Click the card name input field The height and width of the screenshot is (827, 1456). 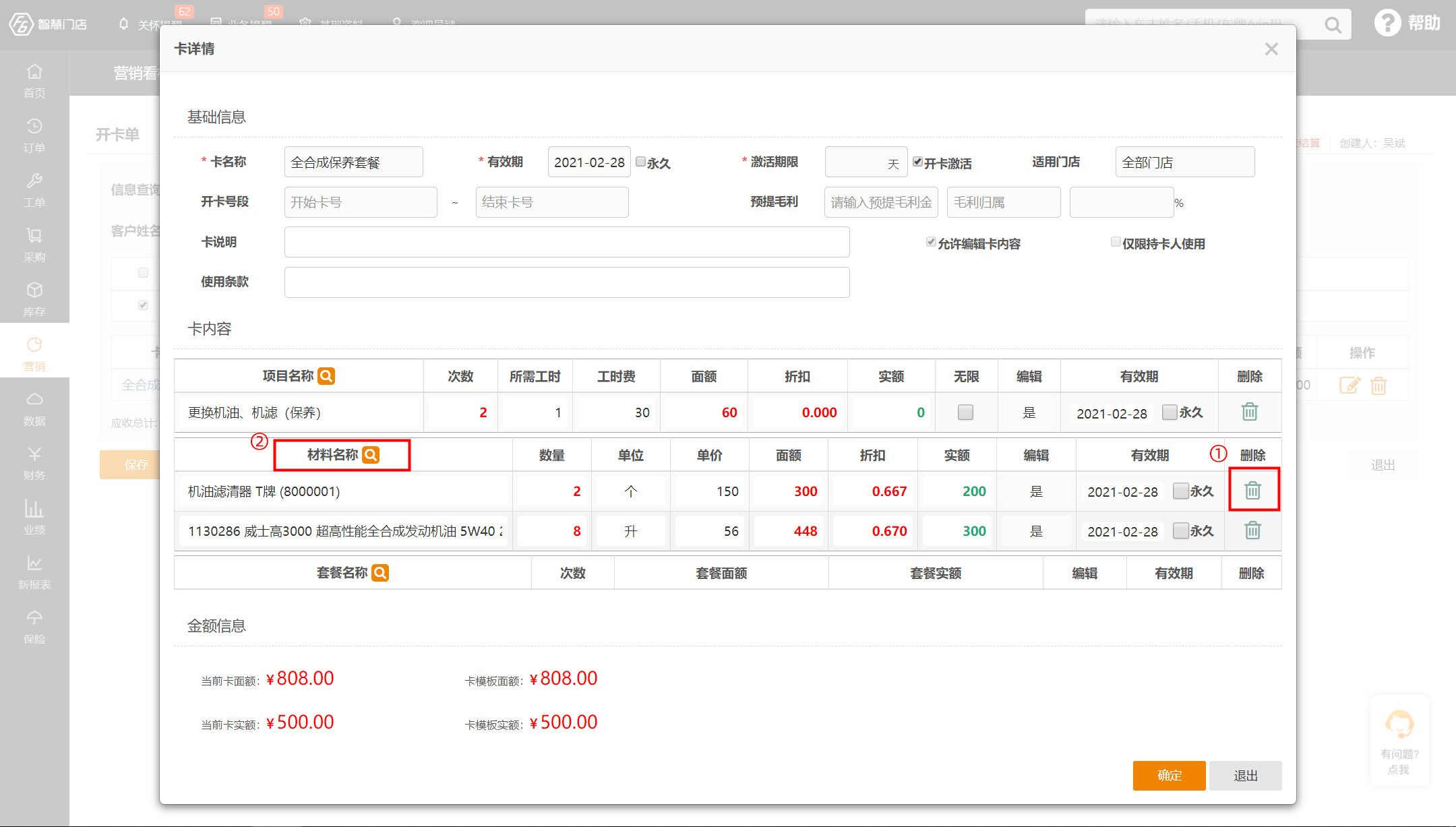pos(353,162)
